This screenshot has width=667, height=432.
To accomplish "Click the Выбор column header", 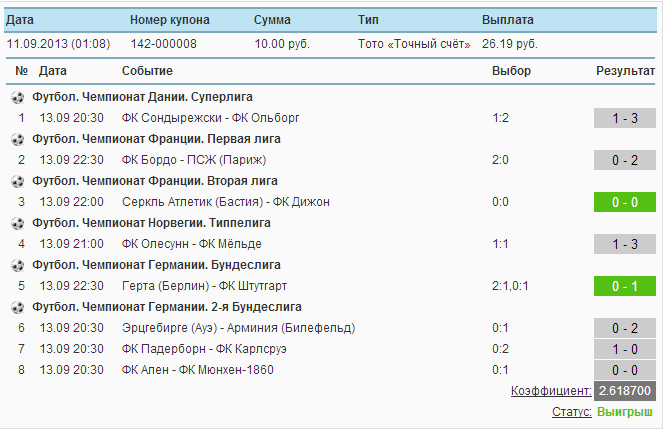I will pyautogui.click(x=511, y=71).
